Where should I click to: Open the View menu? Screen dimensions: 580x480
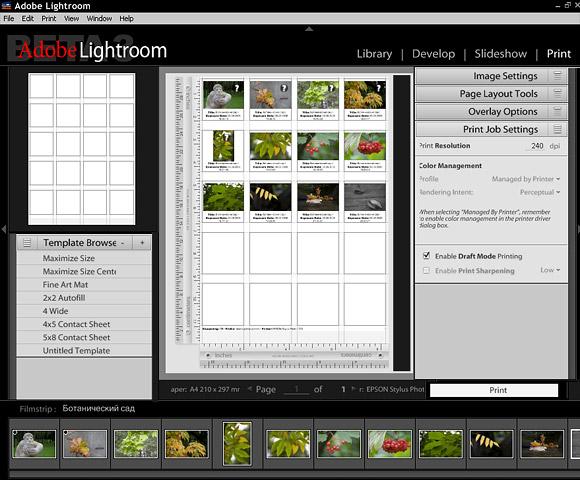pyautogui.click(x=71, y=18)
